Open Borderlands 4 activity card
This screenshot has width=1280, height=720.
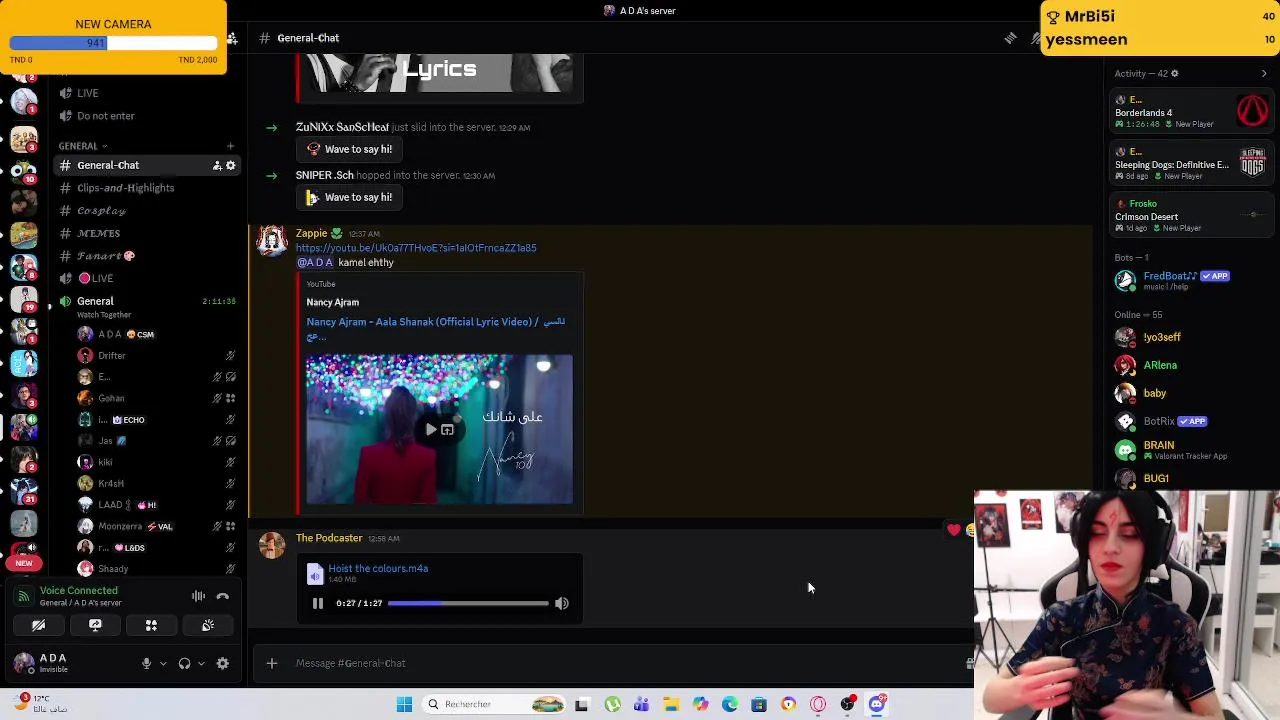tap(1192, 111)
